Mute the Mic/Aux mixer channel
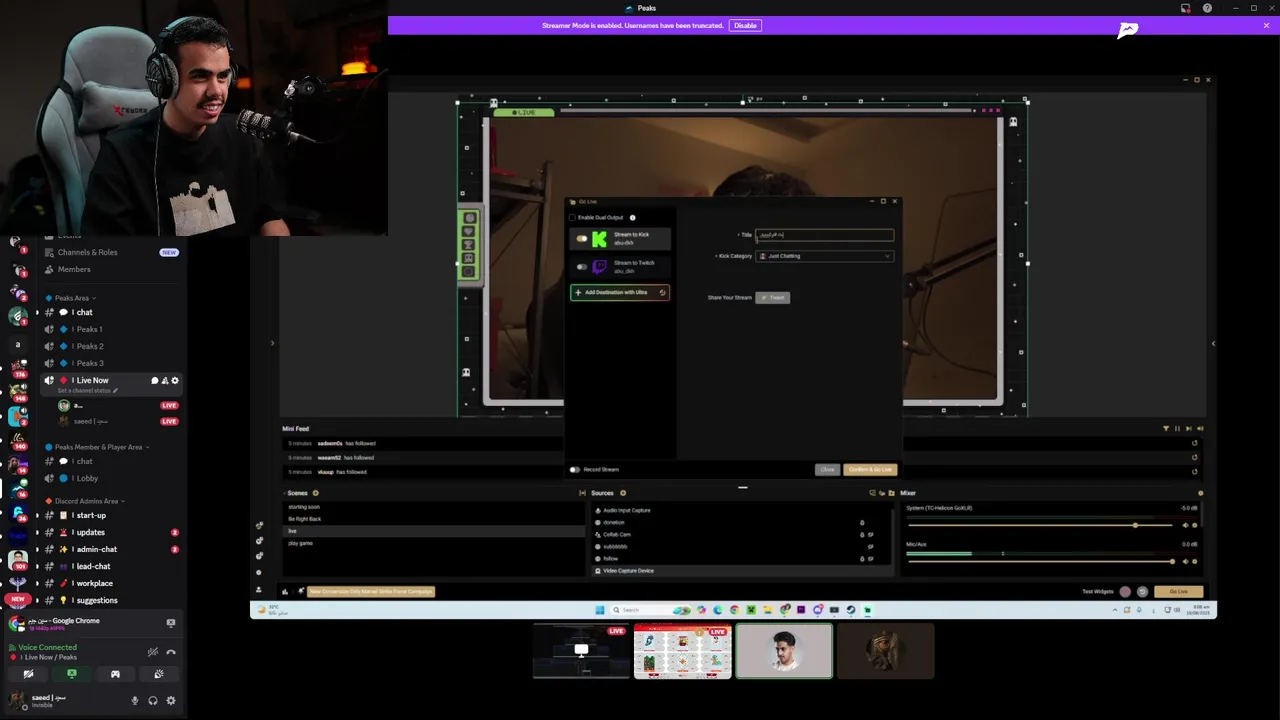Screen dimensions: 1280x720 [1186, 562]
